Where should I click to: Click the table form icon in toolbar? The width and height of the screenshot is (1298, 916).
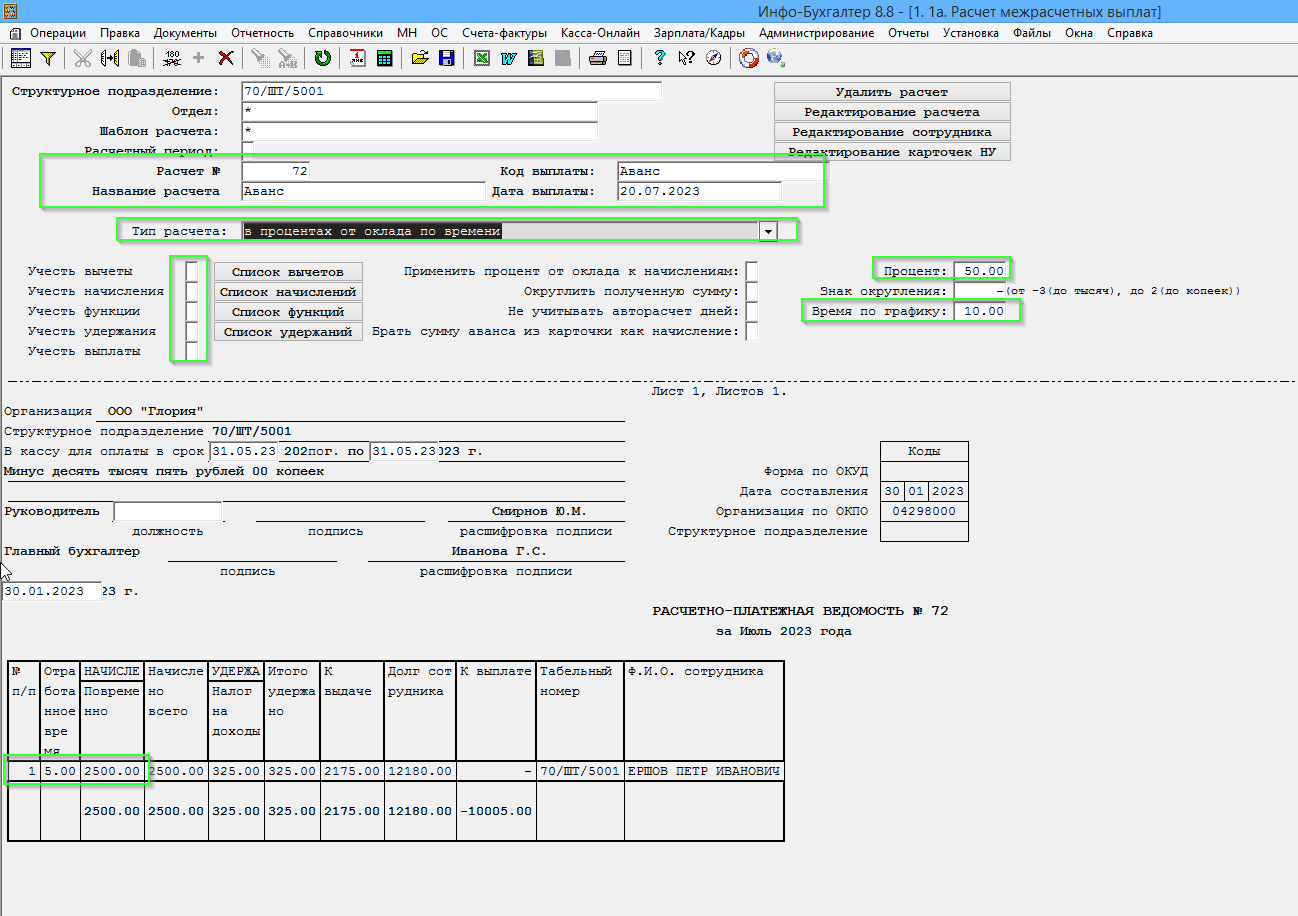coord(20,58)
